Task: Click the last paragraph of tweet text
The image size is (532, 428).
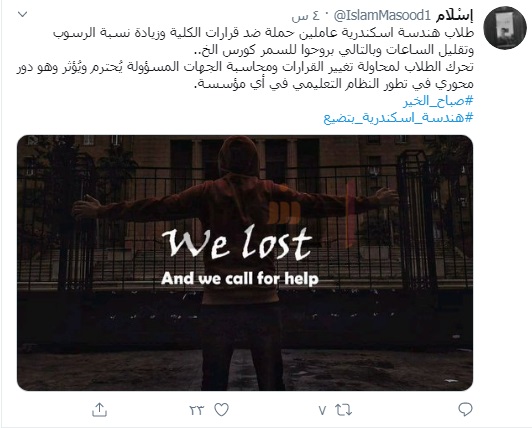Action: pyautogui.click(x=245, y=75)
